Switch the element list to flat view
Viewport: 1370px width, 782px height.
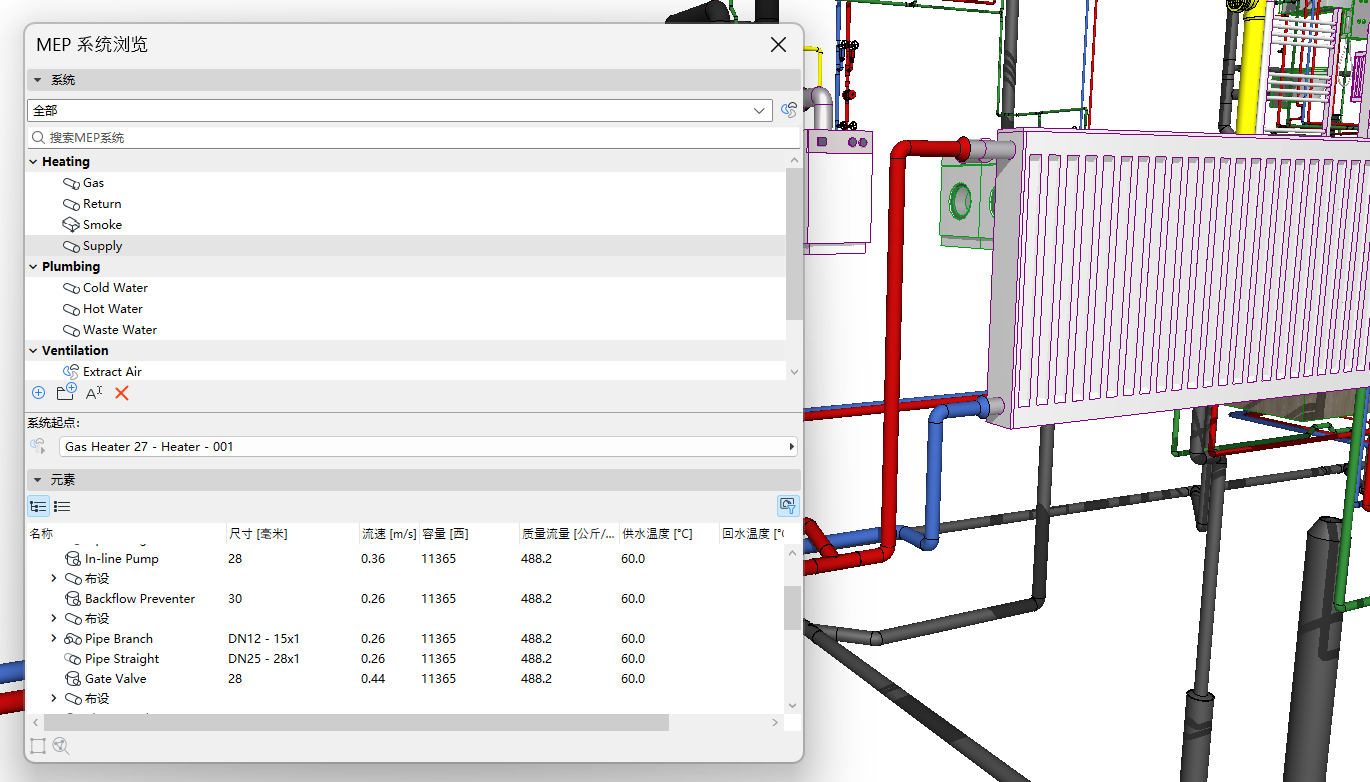[x=61, y=506]
